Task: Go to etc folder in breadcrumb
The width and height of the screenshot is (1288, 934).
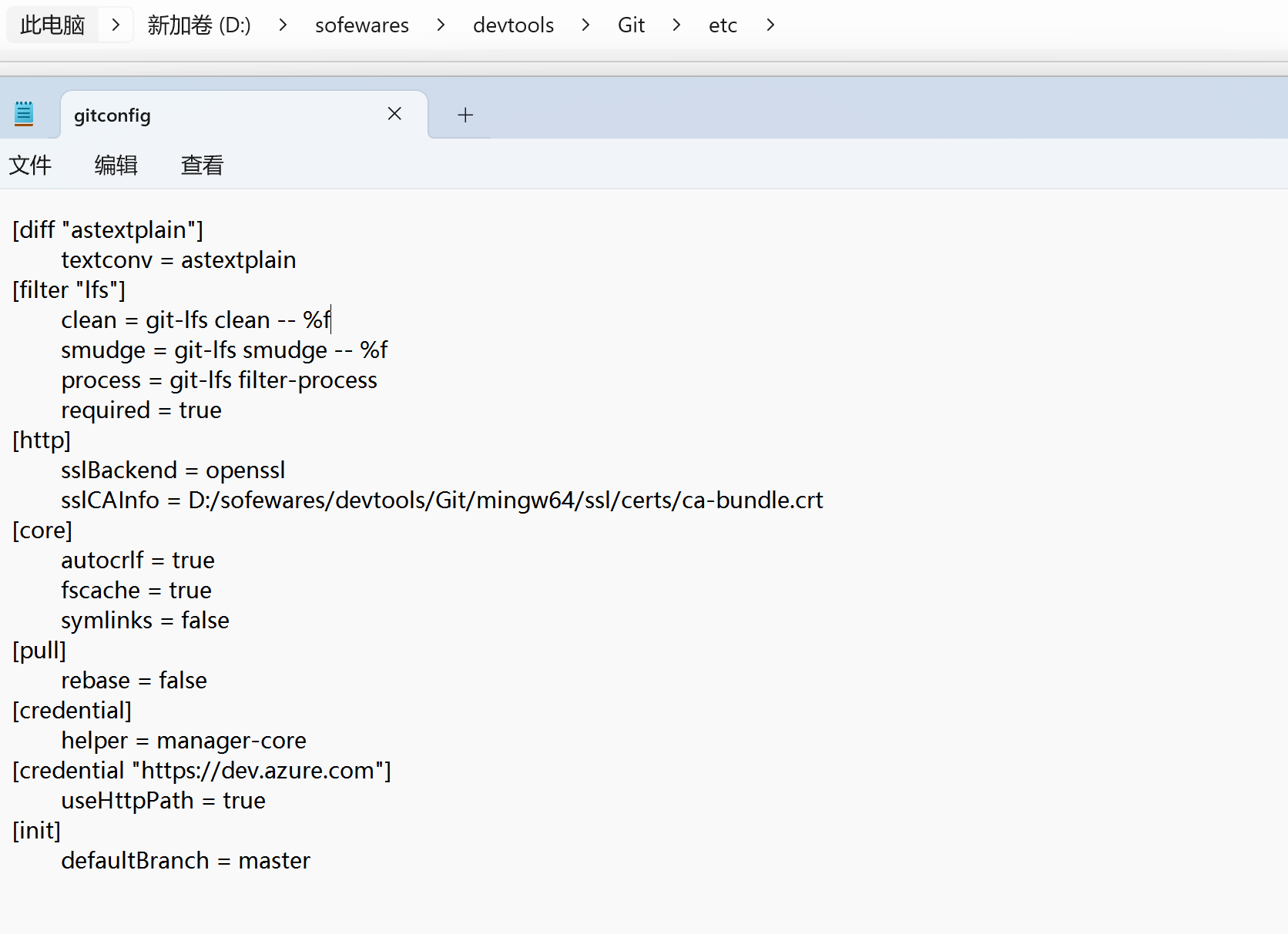Action: [723, 25]
